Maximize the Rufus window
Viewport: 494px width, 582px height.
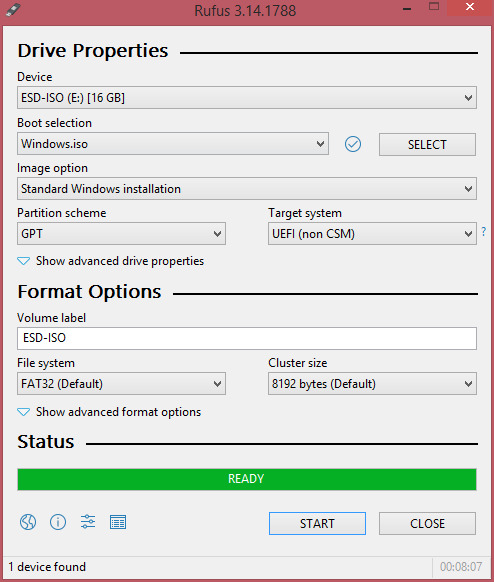[x=434, y=7]
